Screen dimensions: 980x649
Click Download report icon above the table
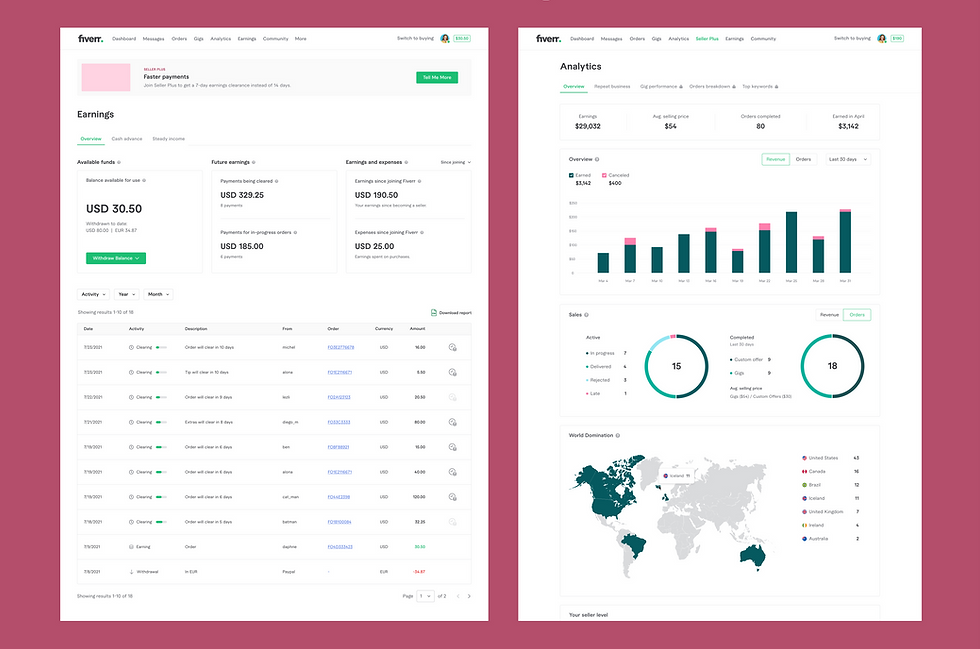pos(434,313)
